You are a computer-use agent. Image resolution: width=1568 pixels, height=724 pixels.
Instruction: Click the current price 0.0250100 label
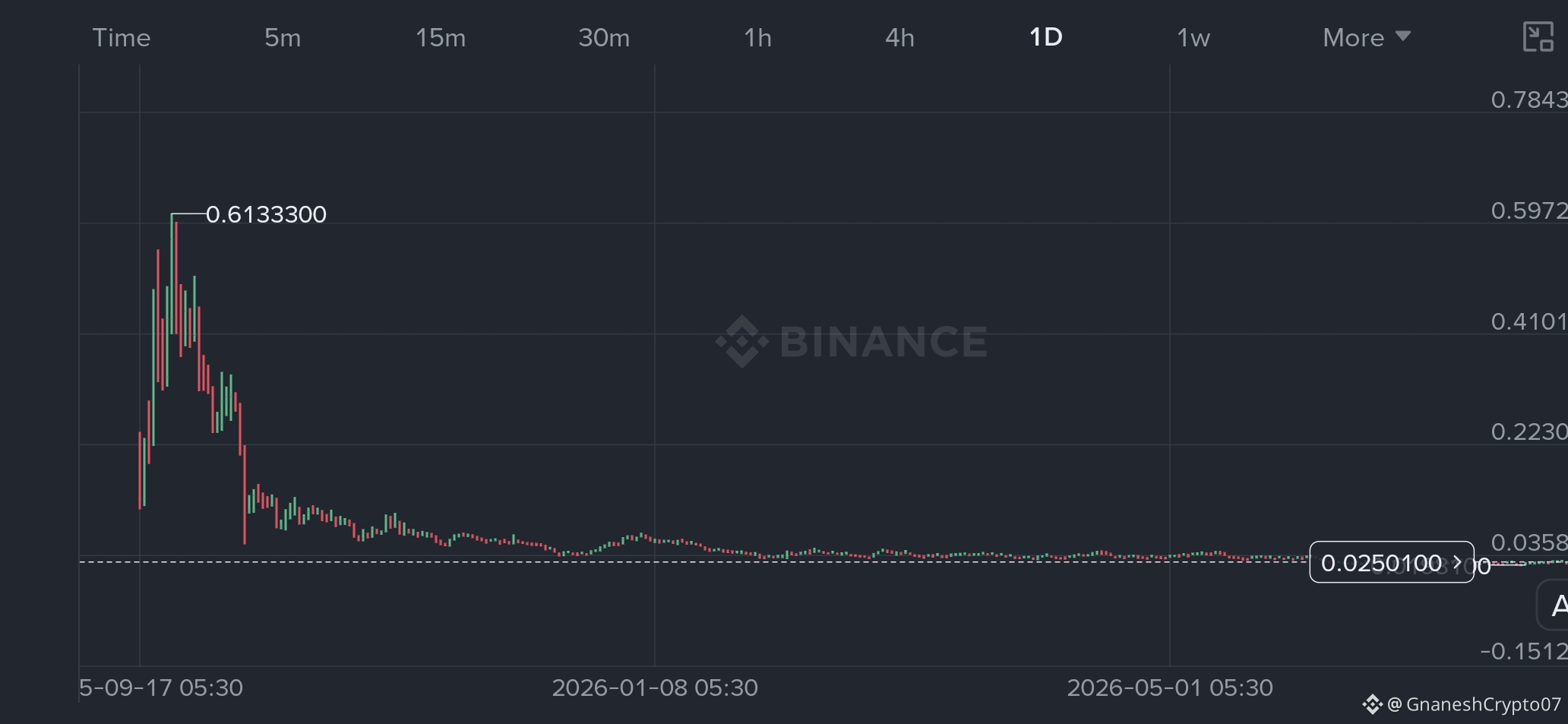point(1392,562)
